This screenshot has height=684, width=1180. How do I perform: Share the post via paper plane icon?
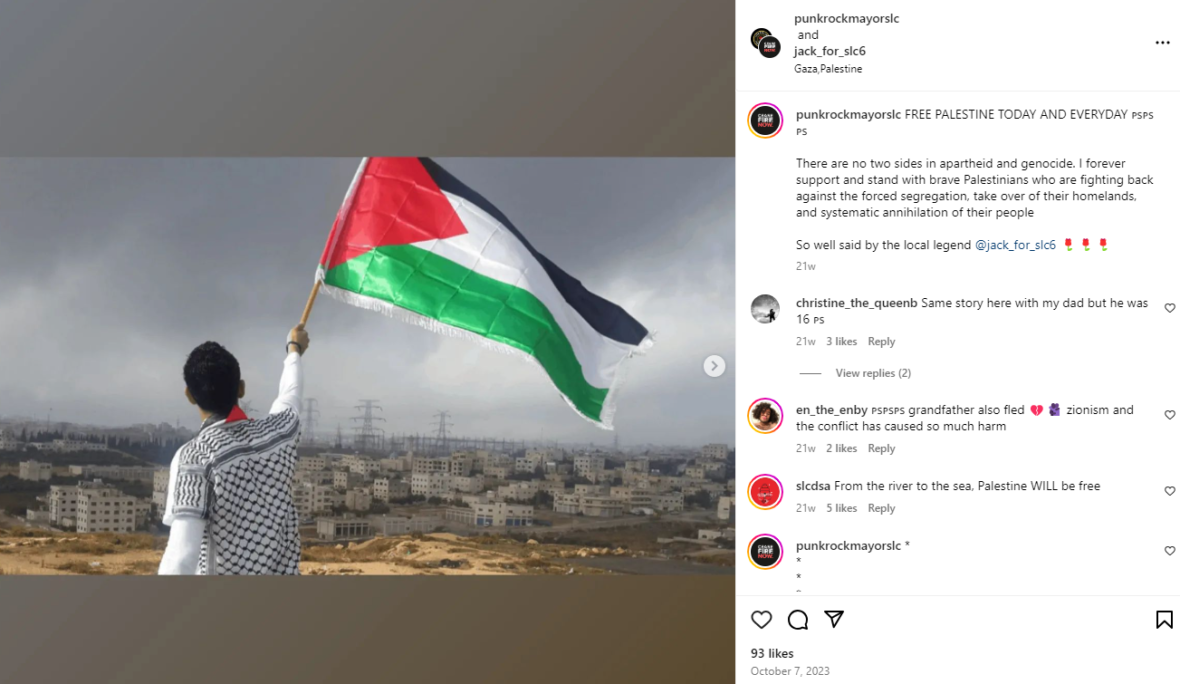(834, 619)
